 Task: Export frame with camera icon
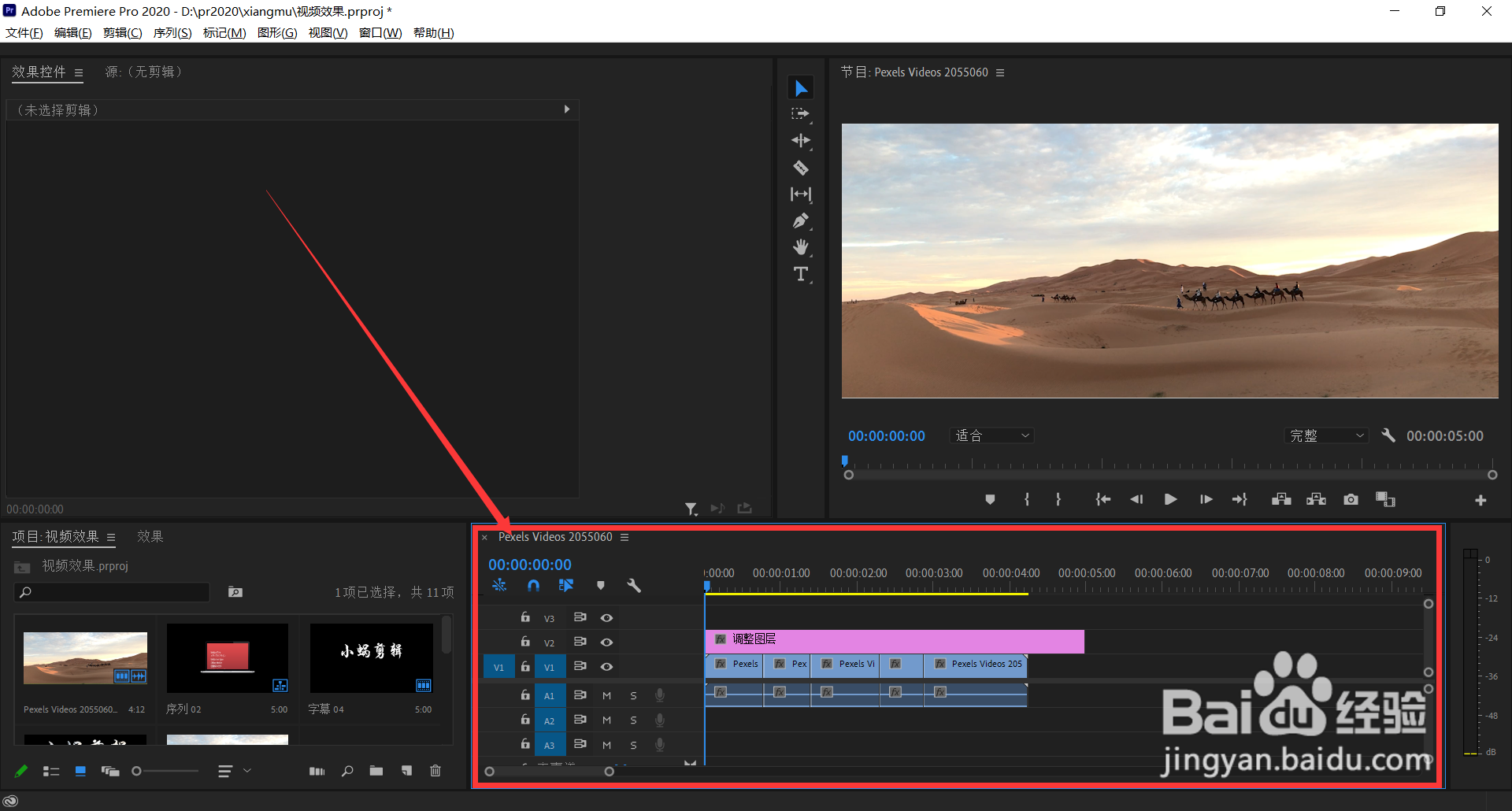coord(1351,499)
